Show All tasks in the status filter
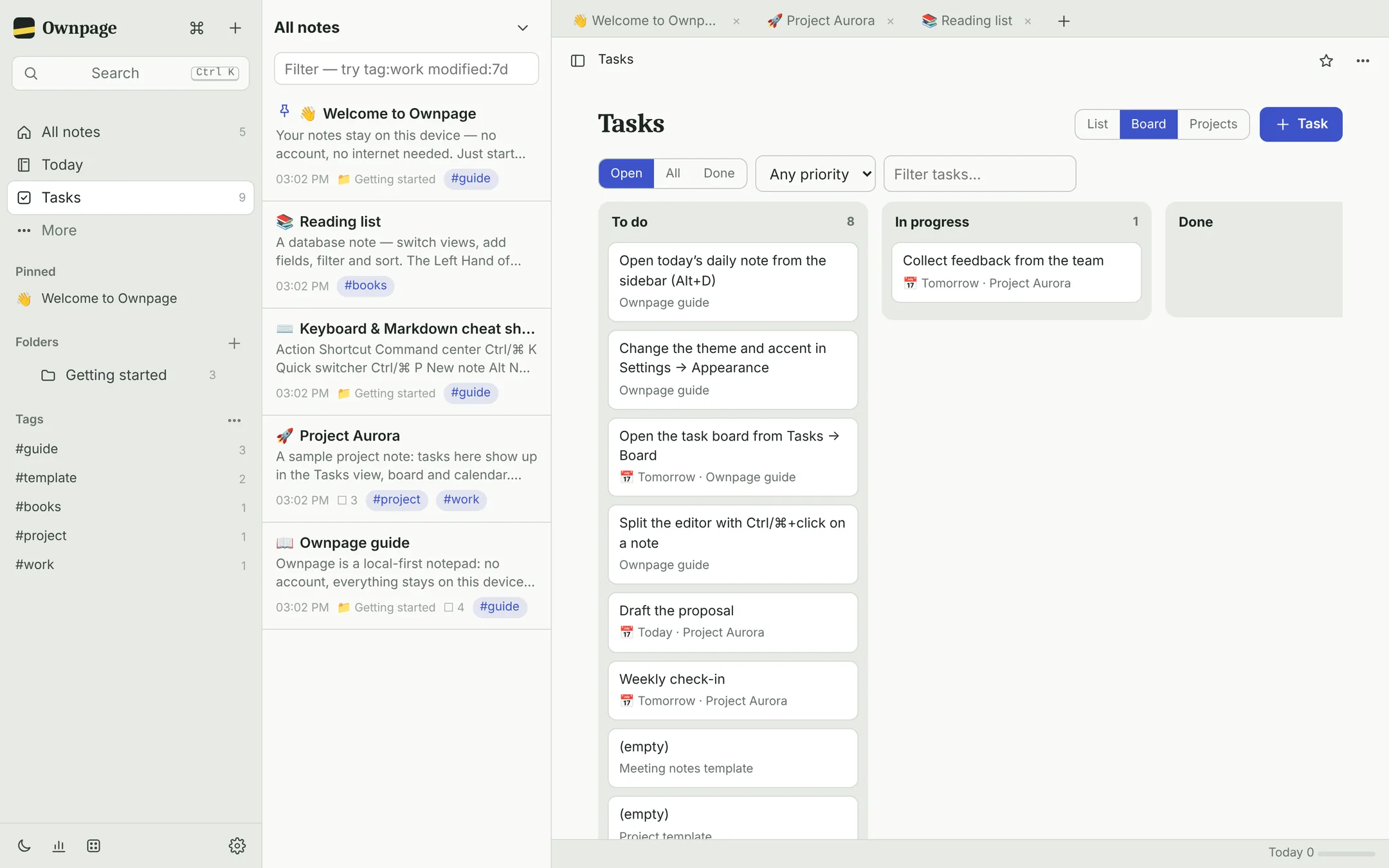1389x868 pixels. (673, 173)
